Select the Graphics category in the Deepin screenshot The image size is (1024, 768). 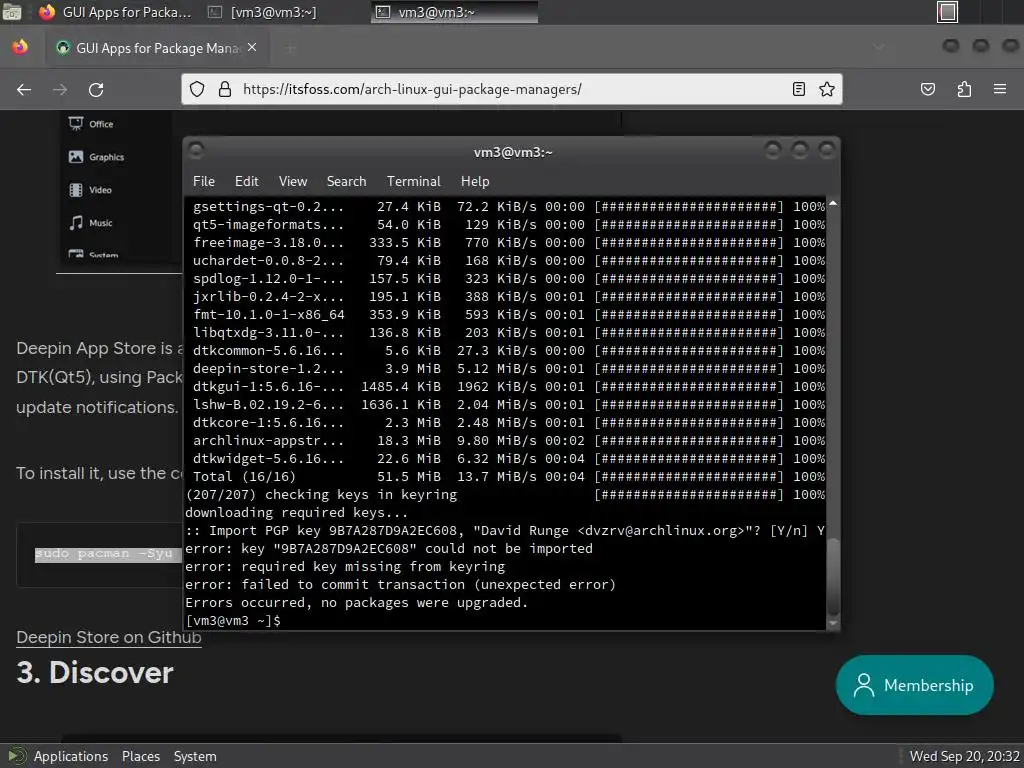(x=97, y=157)
